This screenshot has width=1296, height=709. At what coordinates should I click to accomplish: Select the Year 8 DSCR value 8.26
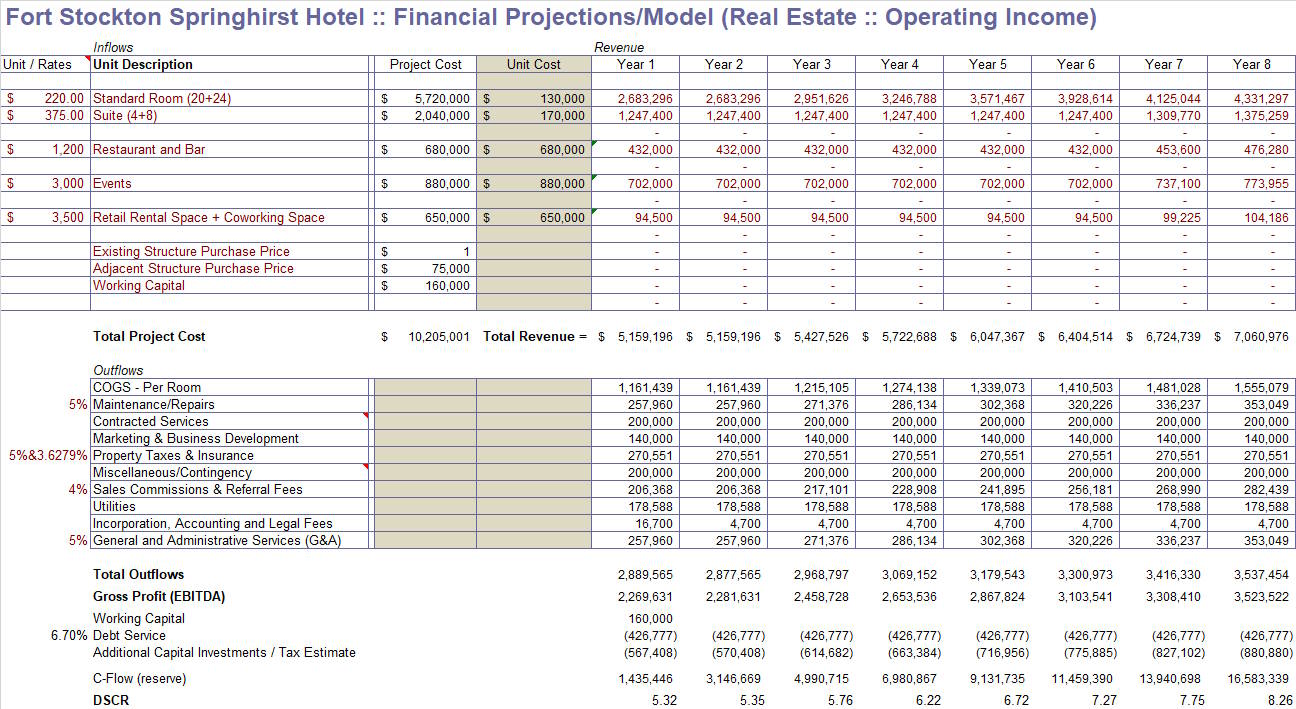click(x=1279, y=701)
